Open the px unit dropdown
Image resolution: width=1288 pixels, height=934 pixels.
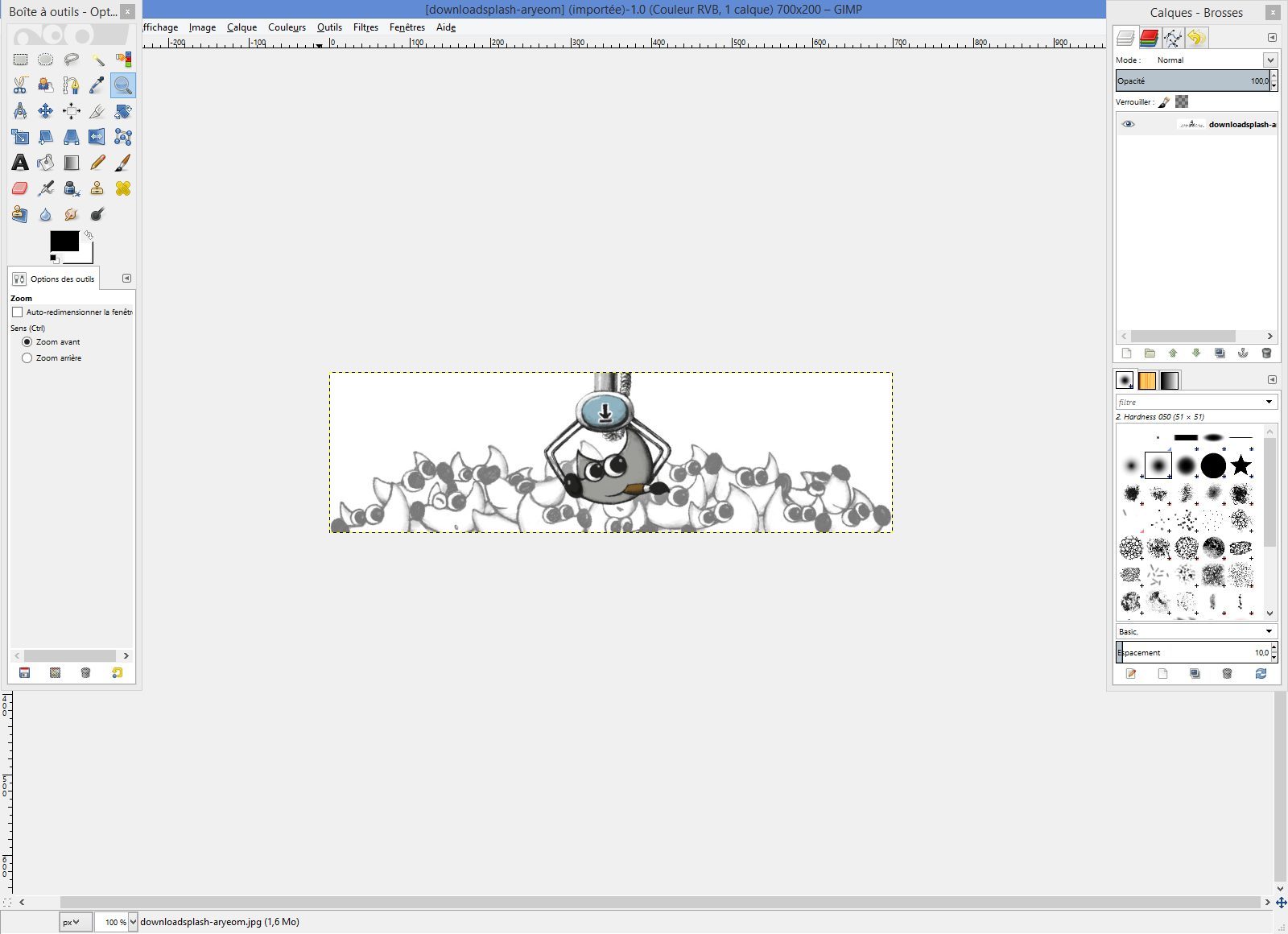click(71, 922)
